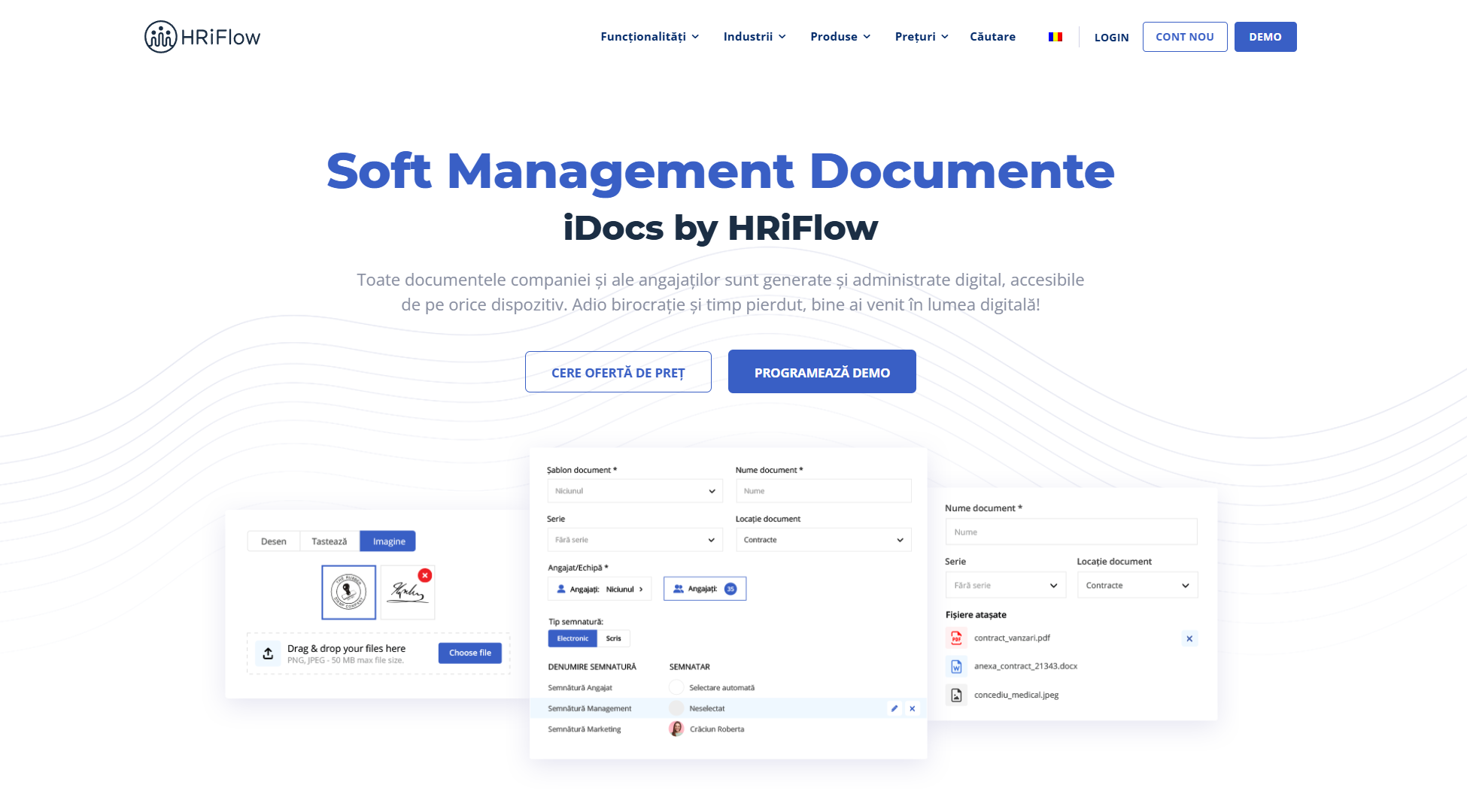
Task: Expand the Fără serie dropdown in center form
Action: pyautogui.click(x=635, y=540)
